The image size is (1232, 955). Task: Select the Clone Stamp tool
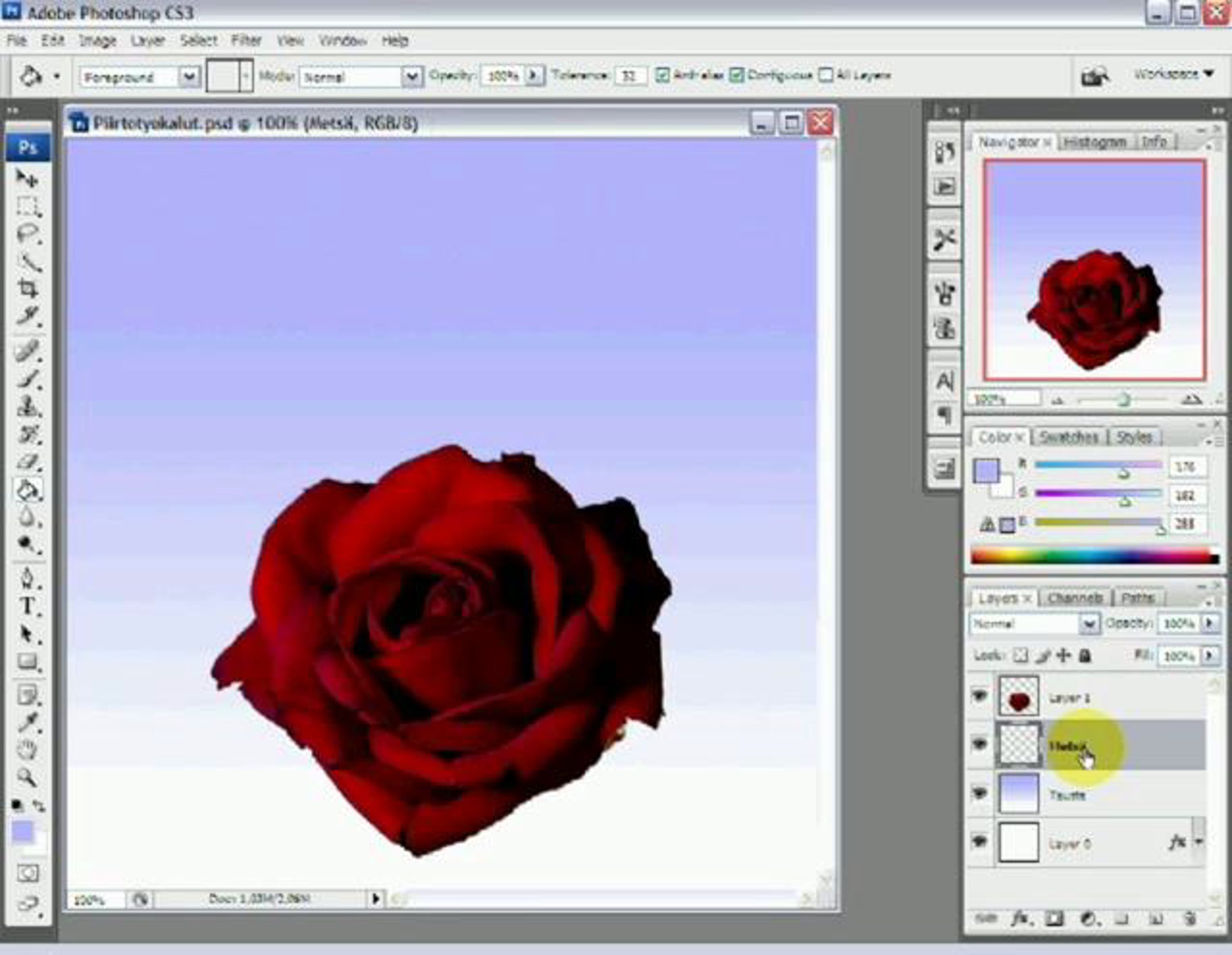(x=27, y=407)
